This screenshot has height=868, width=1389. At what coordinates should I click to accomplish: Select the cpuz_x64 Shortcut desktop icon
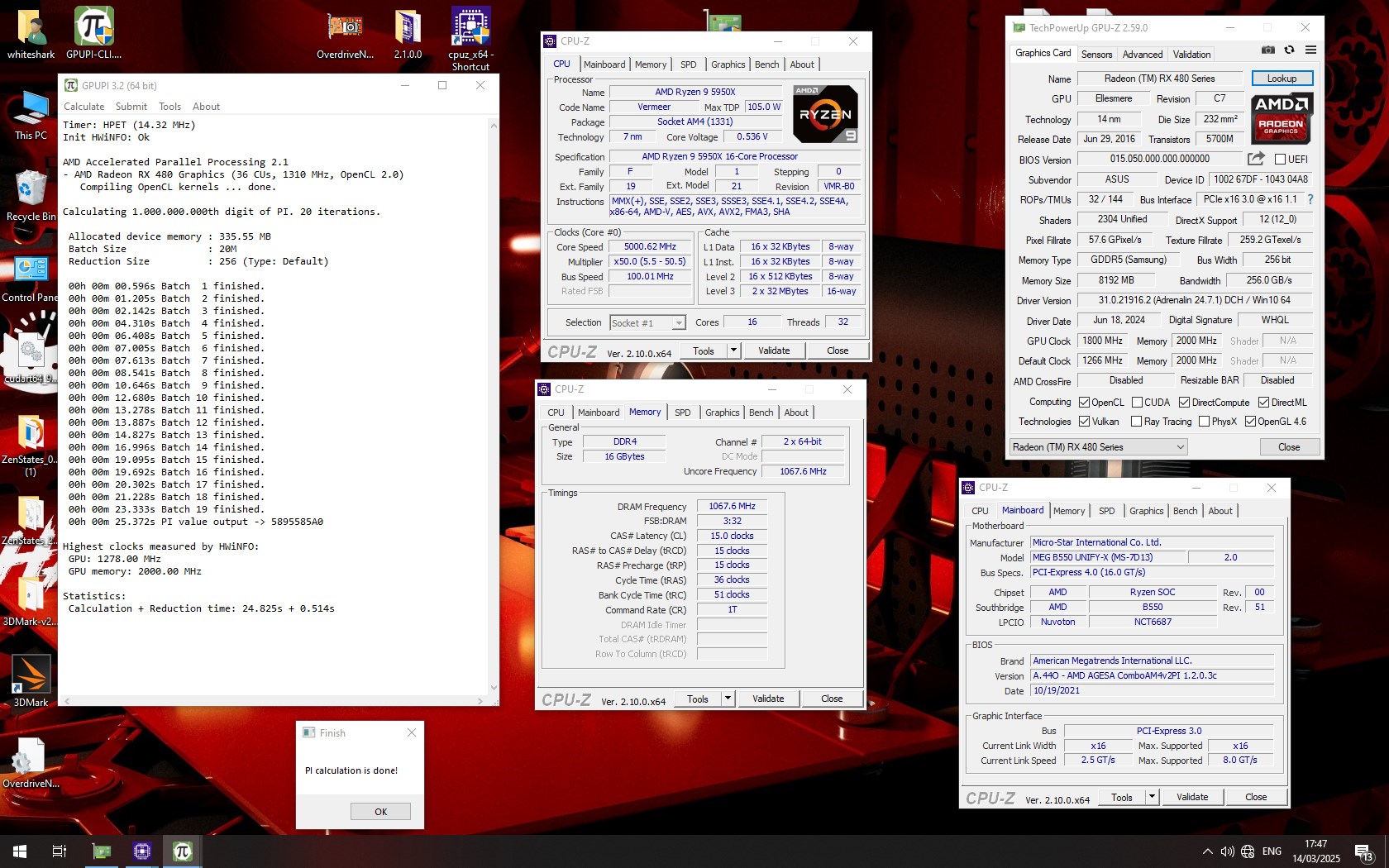point(470,38)
